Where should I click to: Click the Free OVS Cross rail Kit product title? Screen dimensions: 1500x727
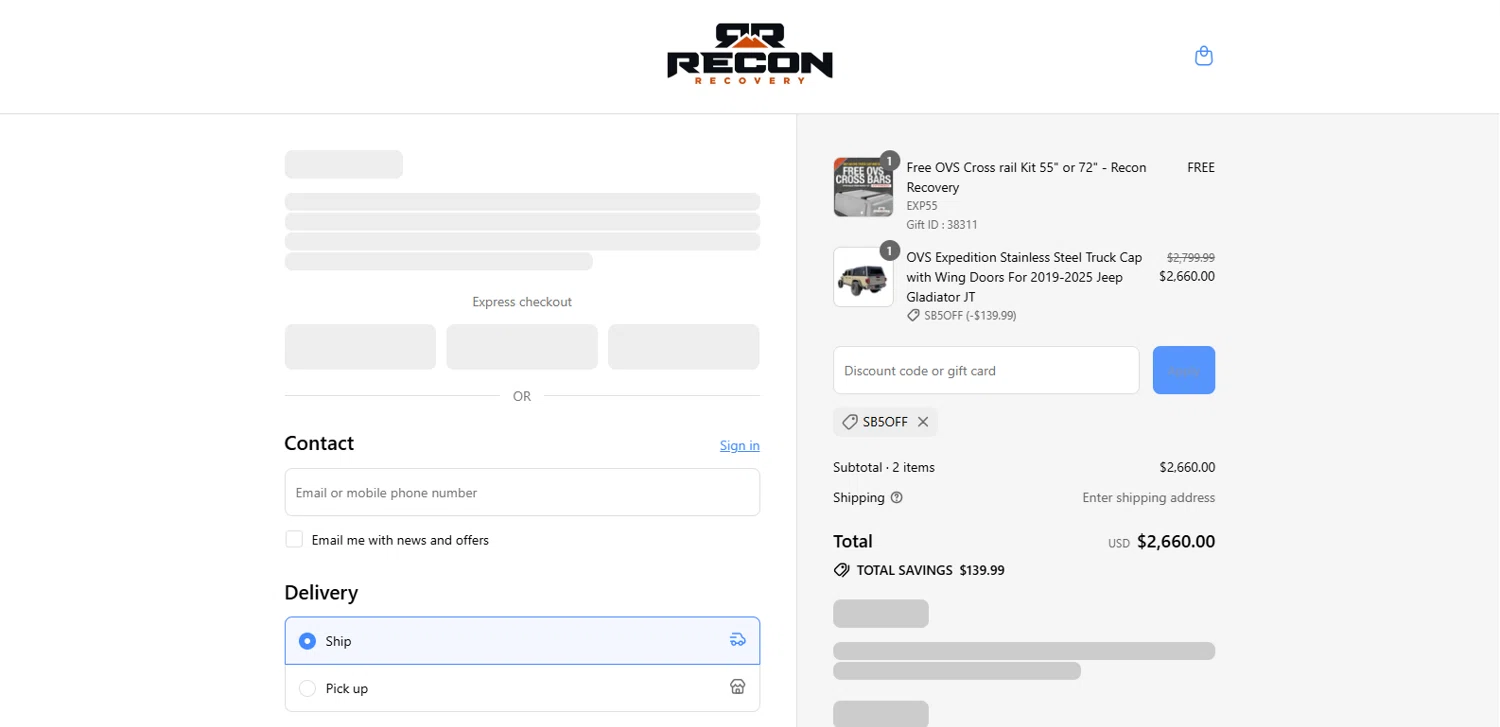click(x=1026, y=177)
